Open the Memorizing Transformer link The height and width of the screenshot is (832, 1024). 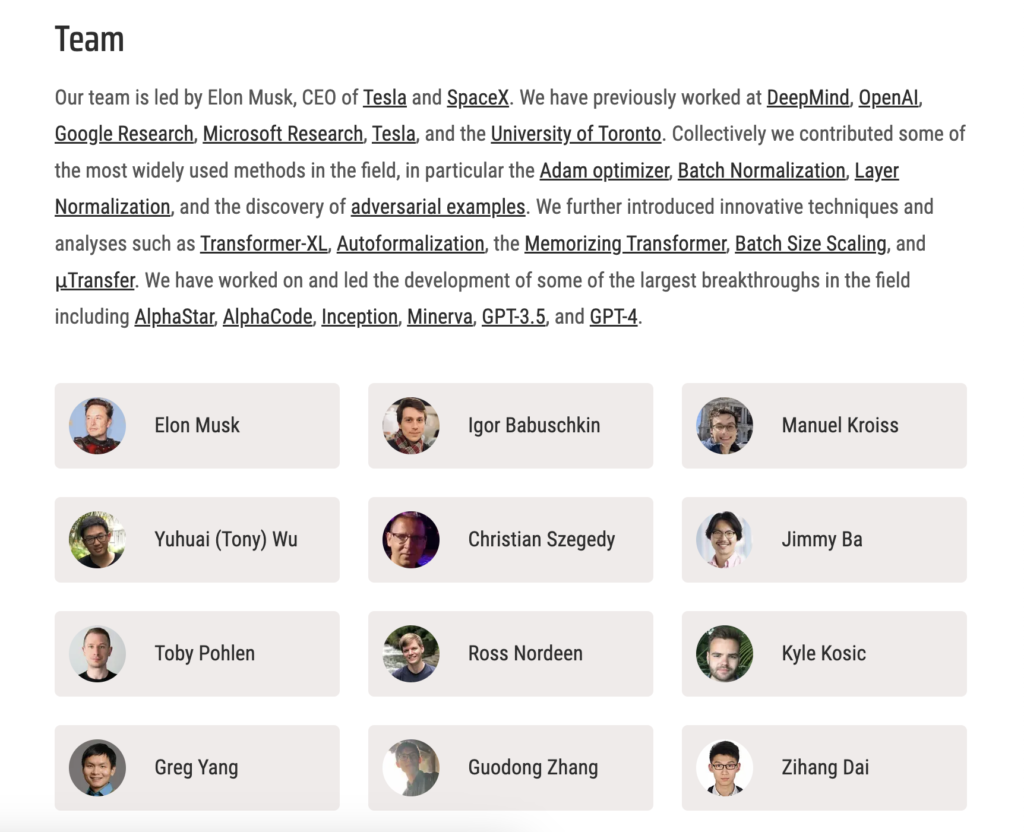(x=625, y=243)
